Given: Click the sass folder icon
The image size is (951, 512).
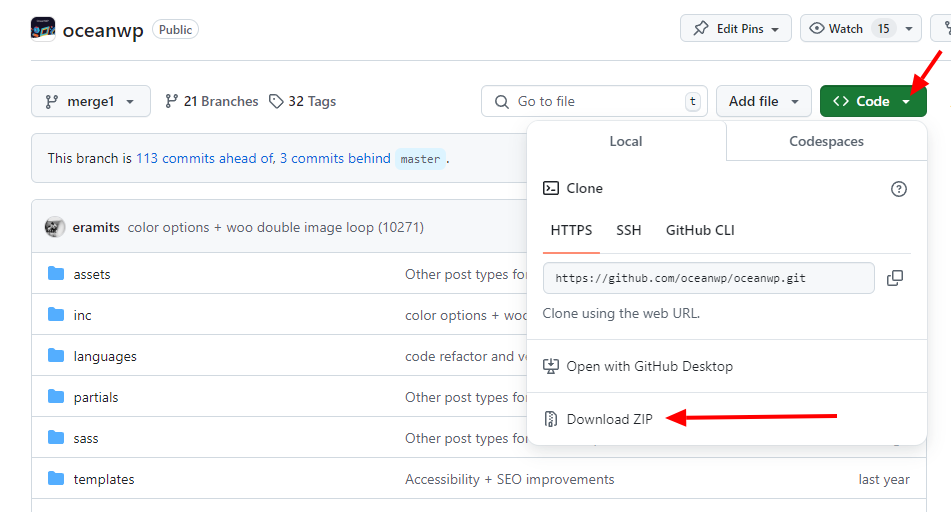Looking at the screenshot, I should (x=56, y=437).
